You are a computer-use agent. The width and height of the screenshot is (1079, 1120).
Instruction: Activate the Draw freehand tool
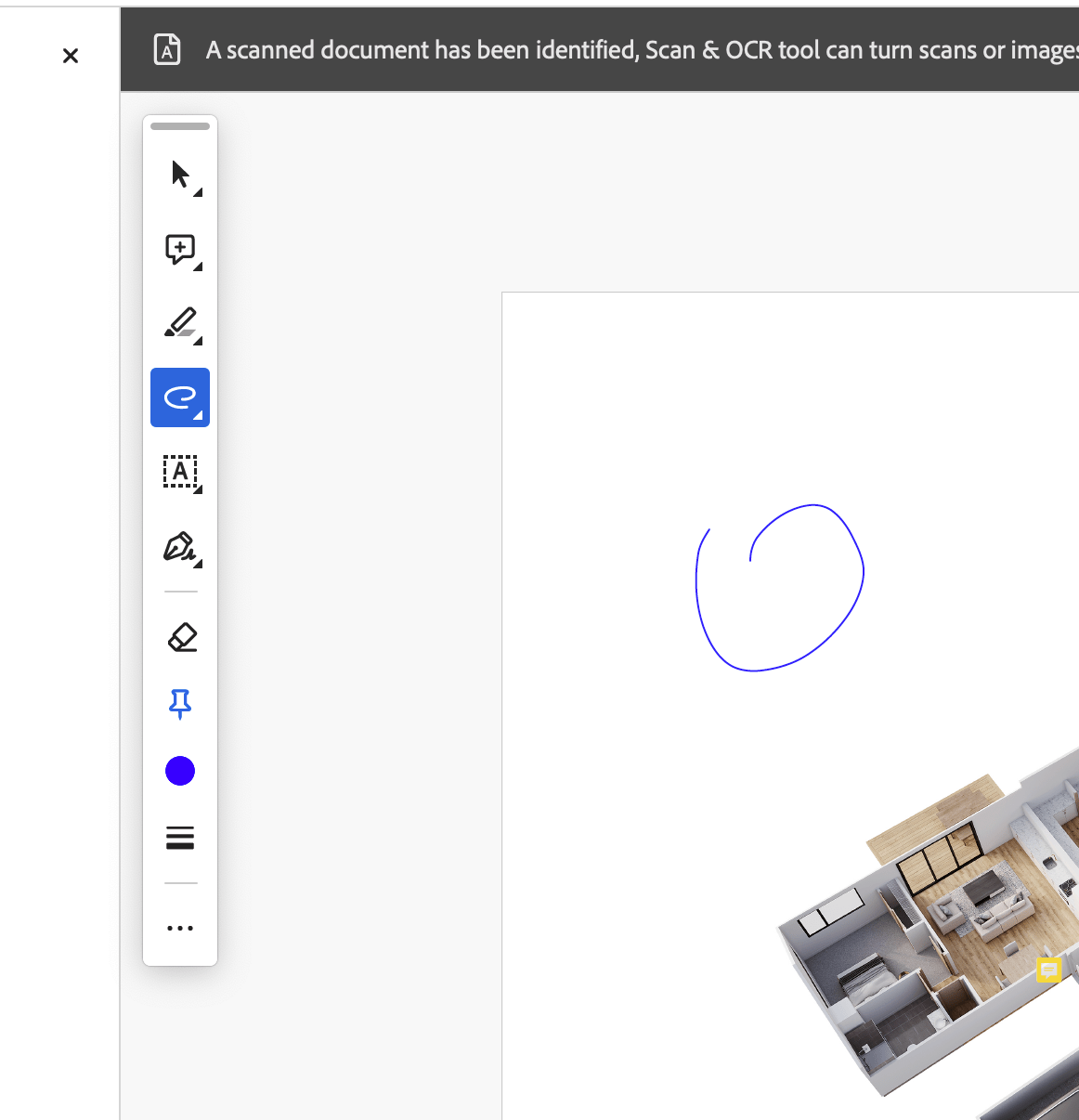click(x=179, y=397)
